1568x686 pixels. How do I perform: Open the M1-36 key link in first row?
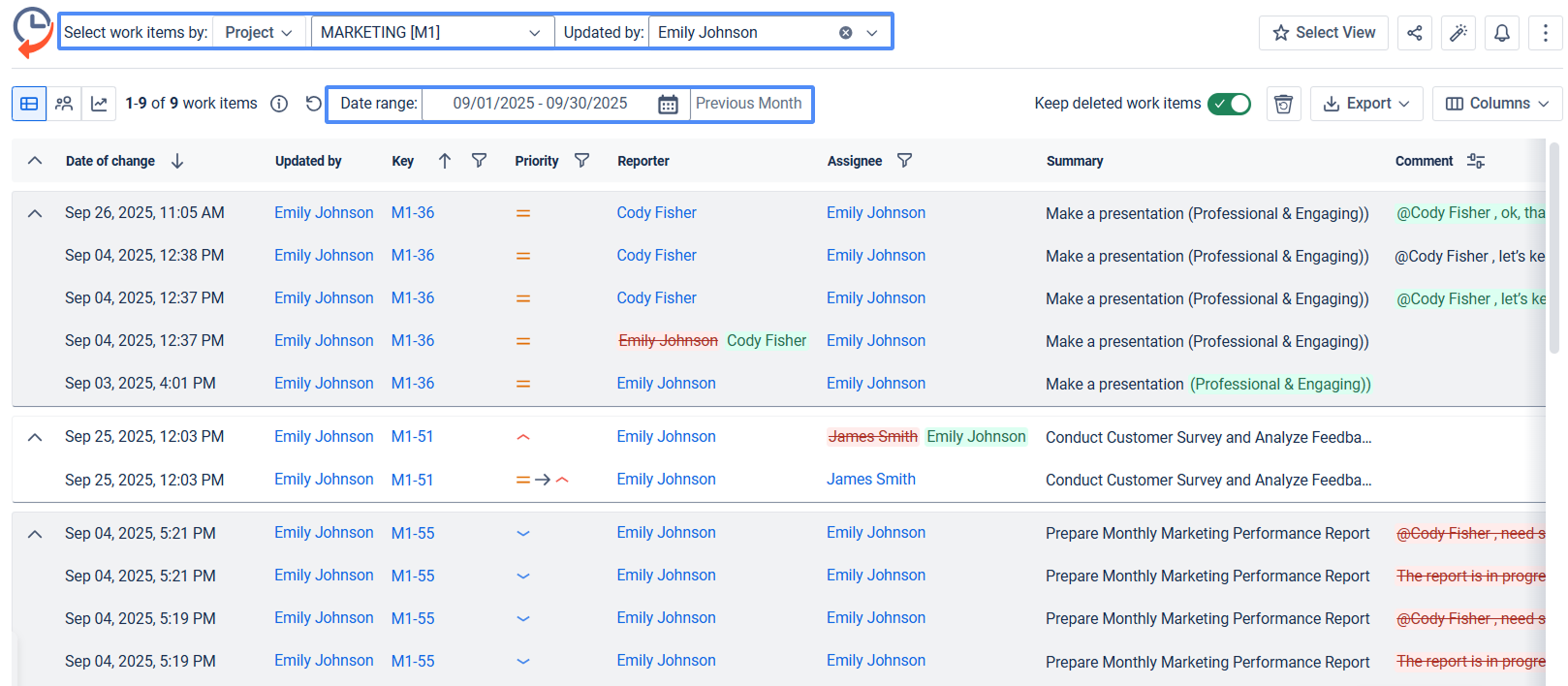click(x=413, y=212)
